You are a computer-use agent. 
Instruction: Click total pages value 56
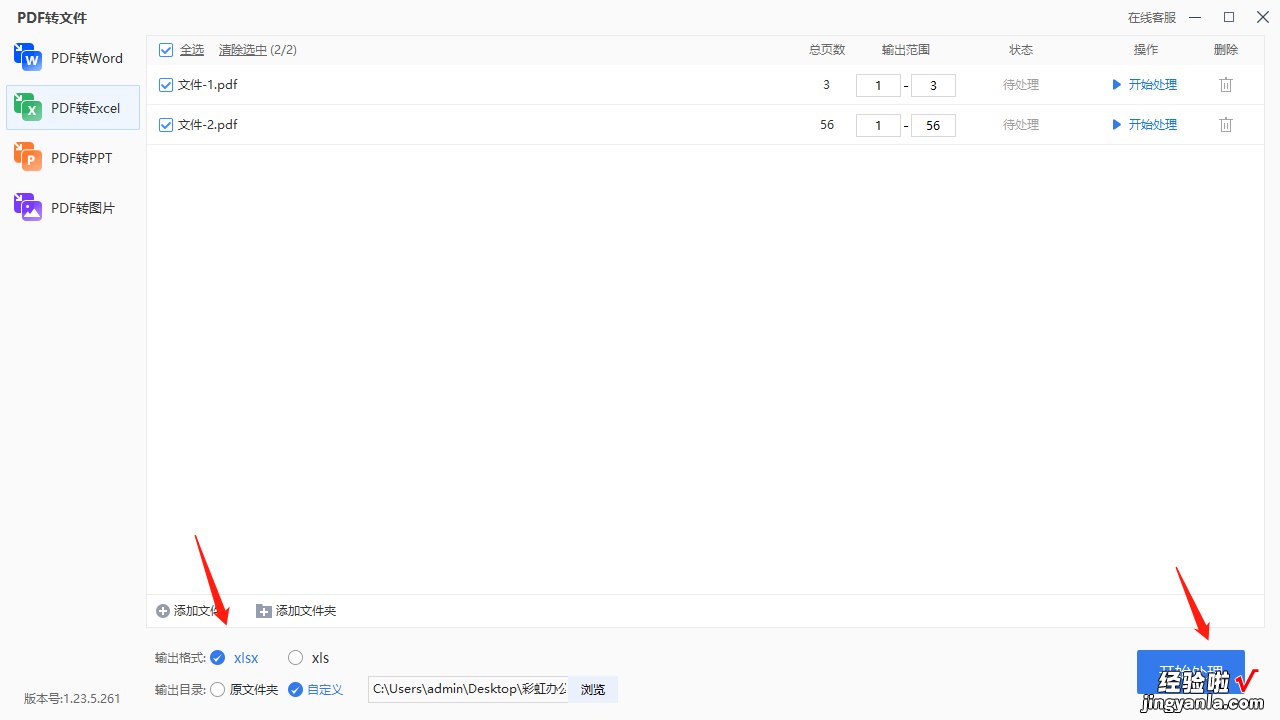pos(827,125)
